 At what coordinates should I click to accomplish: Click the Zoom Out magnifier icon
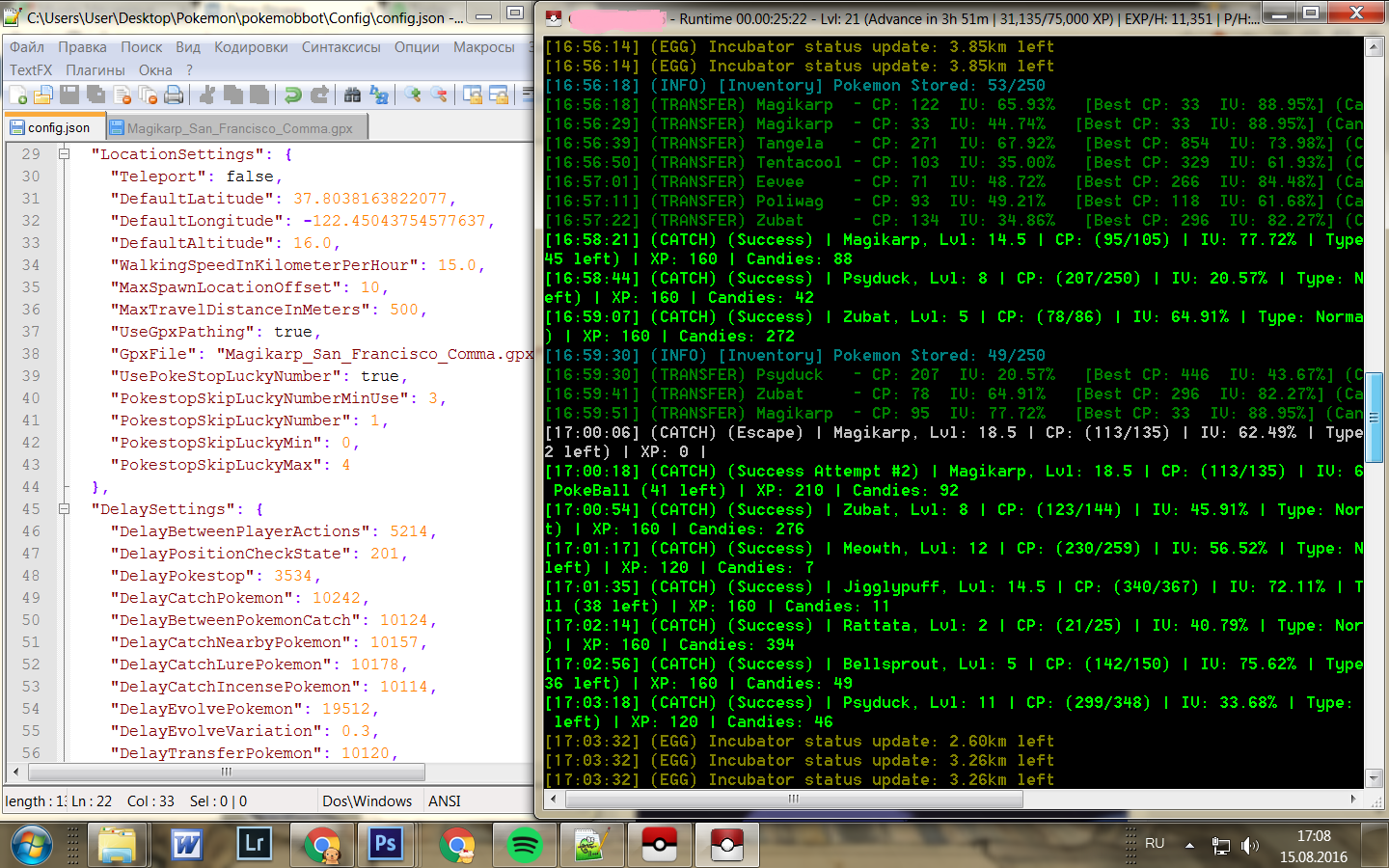coord(439,95)
